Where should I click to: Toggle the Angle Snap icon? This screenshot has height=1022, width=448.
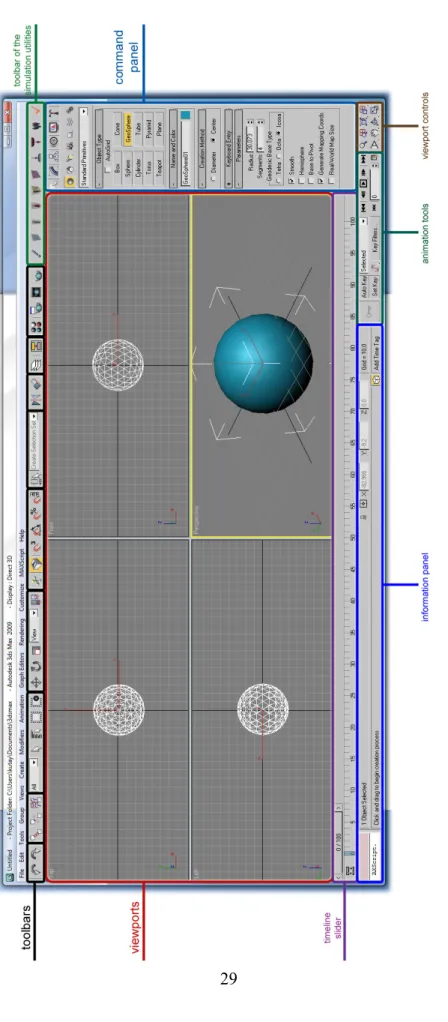[x=37, y=530]
